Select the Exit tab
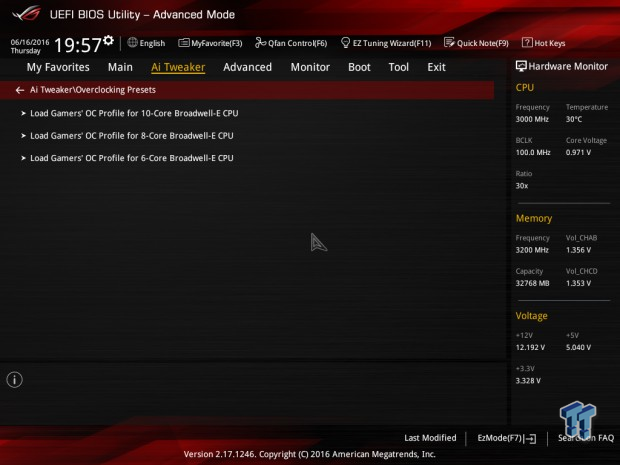The width and height of the screenshot is (620, 465). click(x=437, y=67)
